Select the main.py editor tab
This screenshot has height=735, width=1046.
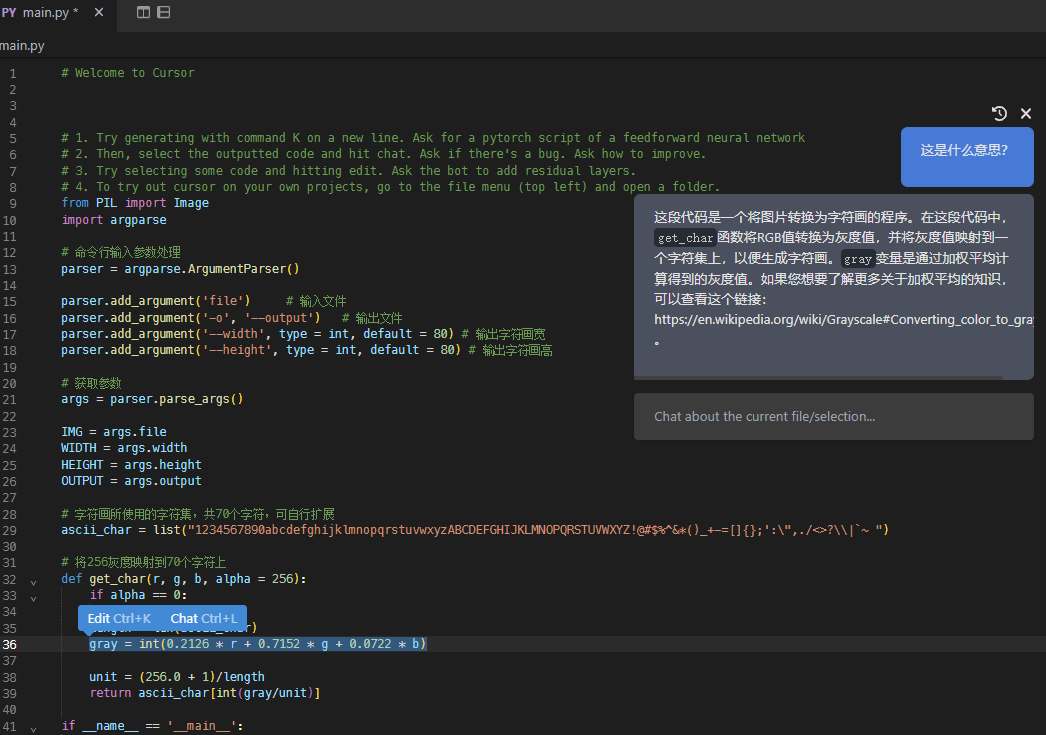tap(50, 13)
